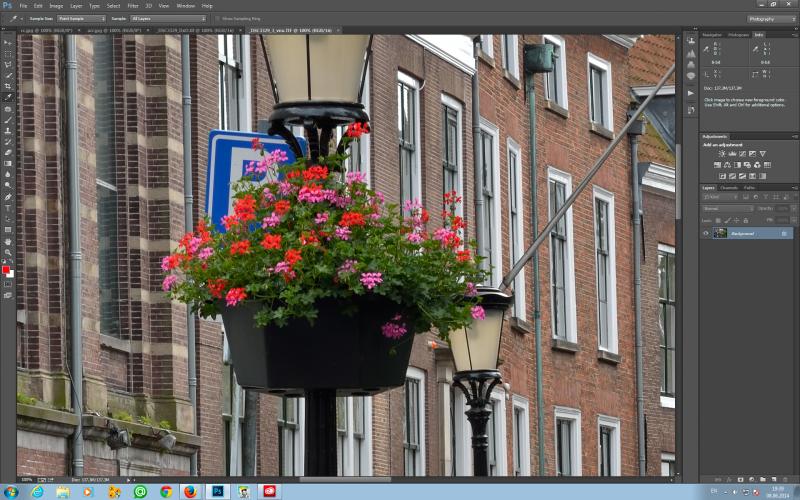Open the tool preset picker
Screen dimensions: 800x500
pos(15,18)
